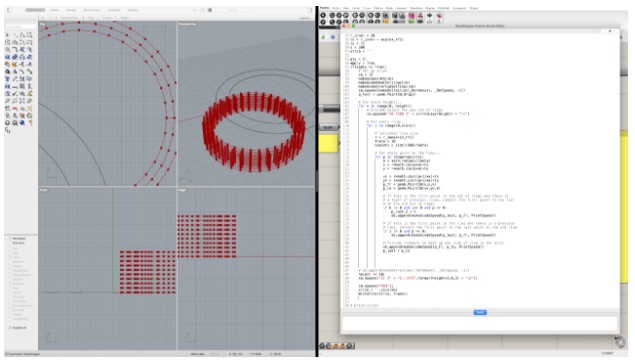The image size is (635, 362).
Task: Toggle History recording
Action: [x=132, y=10]
